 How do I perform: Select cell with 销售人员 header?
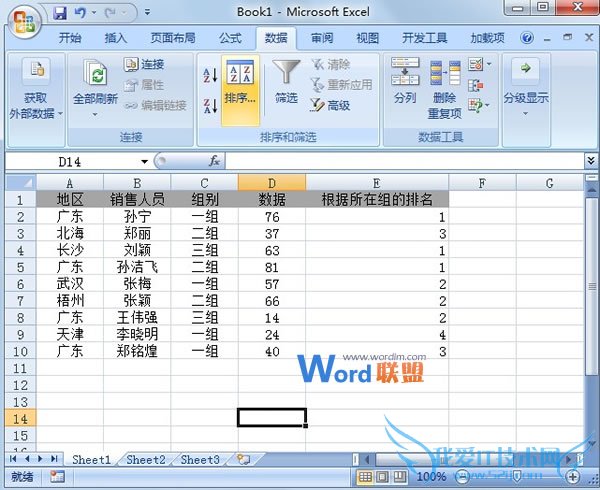coord(137,199)
